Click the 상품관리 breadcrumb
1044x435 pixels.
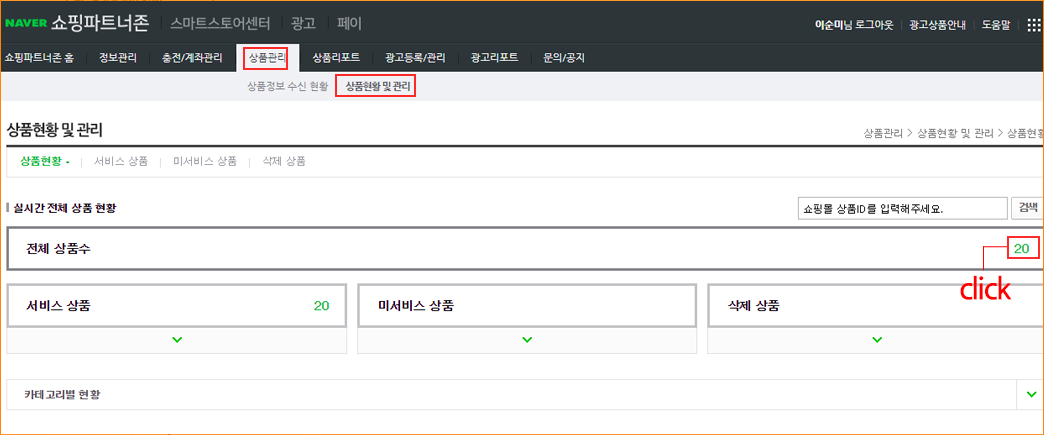(x=884, y=133)
